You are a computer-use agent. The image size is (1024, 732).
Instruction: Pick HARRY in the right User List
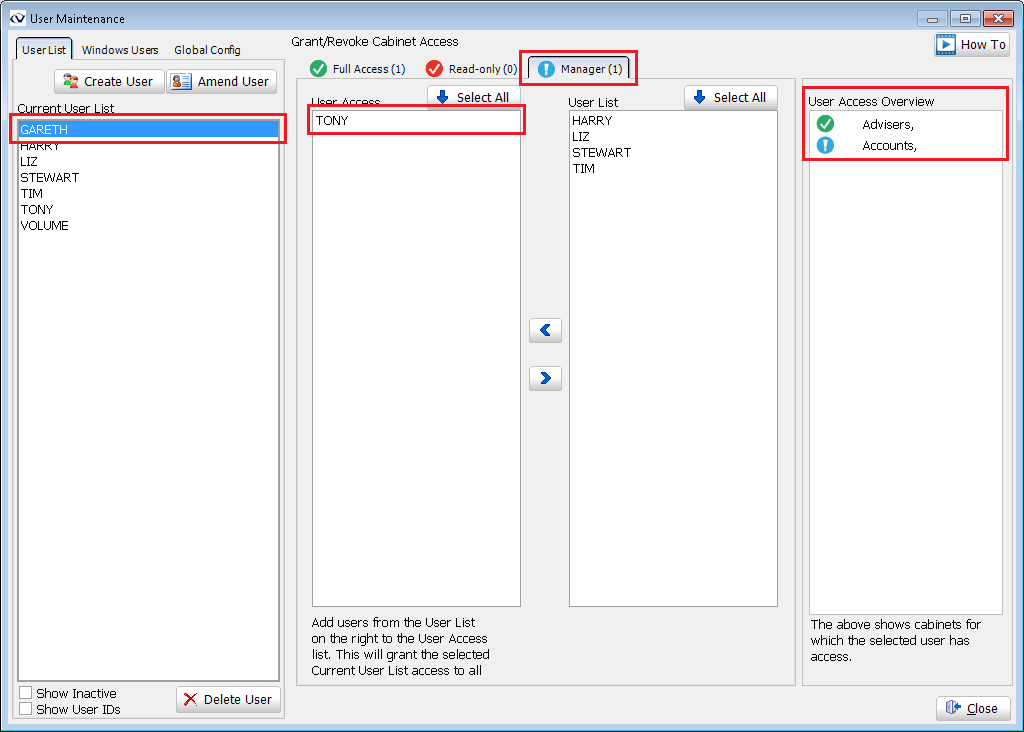(x=673, y=121)
